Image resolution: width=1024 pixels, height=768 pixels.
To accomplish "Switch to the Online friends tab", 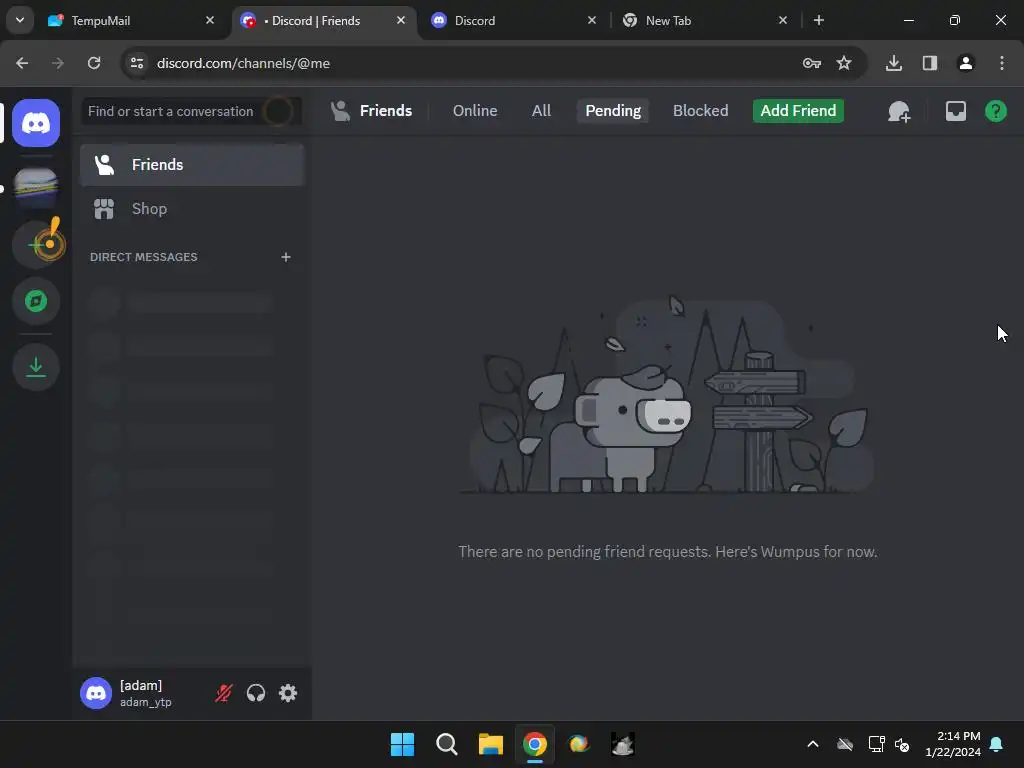I will click(475, 111).
